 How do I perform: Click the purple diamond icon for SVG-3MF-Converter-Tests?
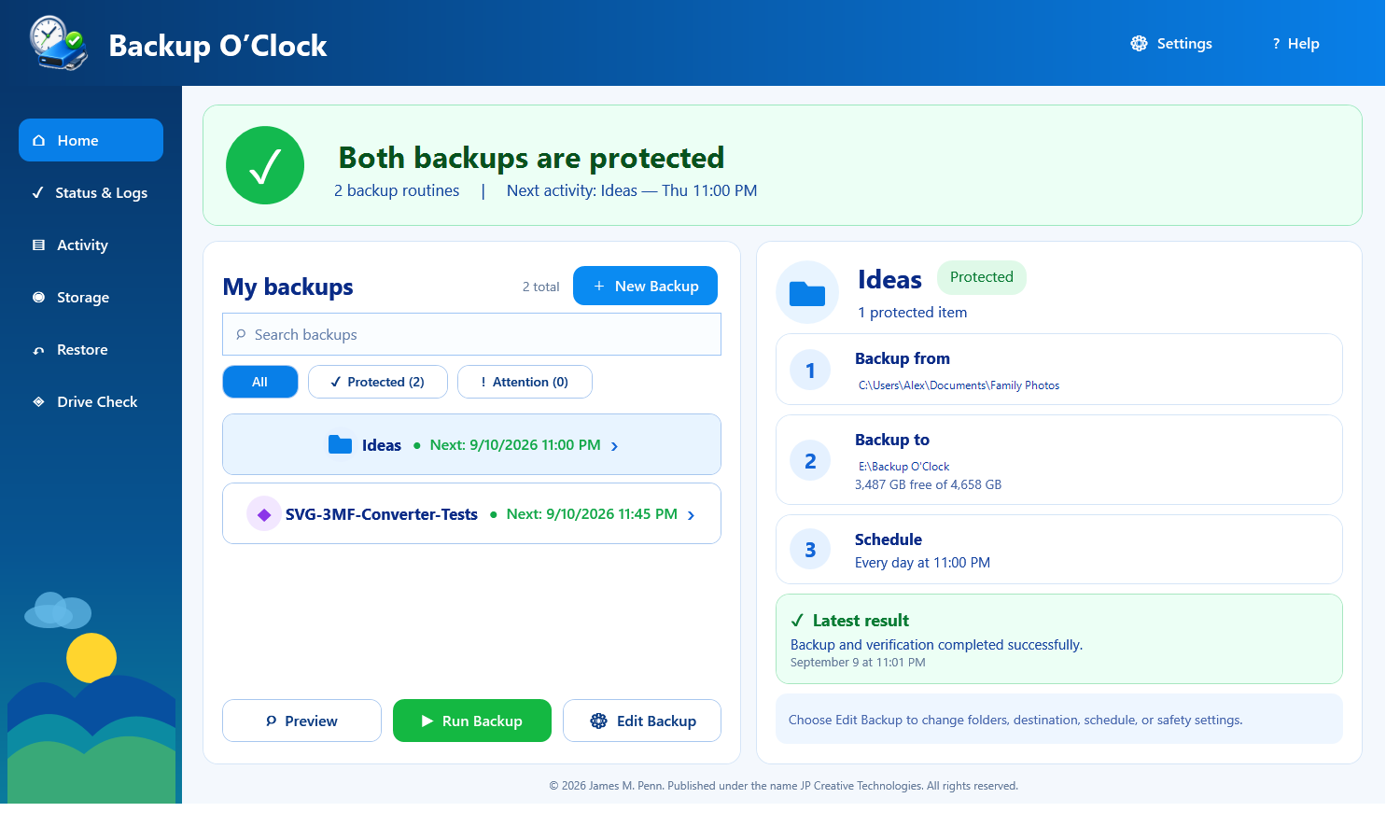(264, 514)
